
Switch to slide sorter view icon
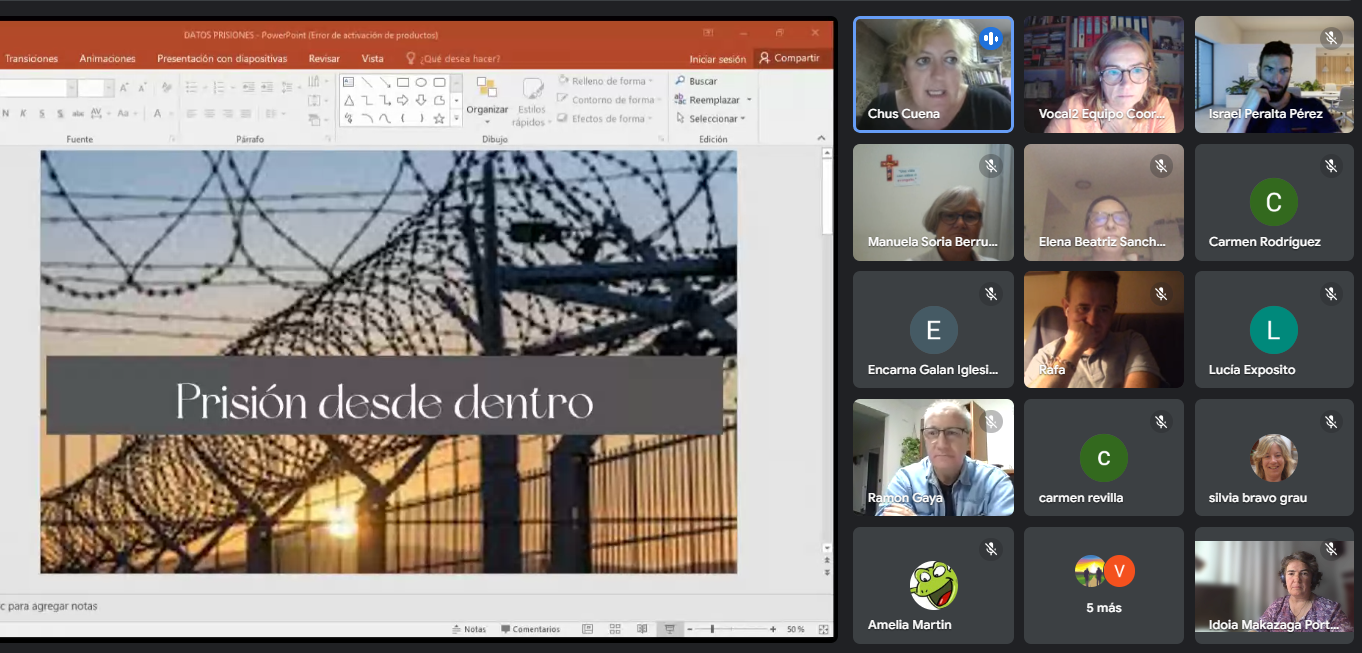pyautogui.click(x=615, y=629)
